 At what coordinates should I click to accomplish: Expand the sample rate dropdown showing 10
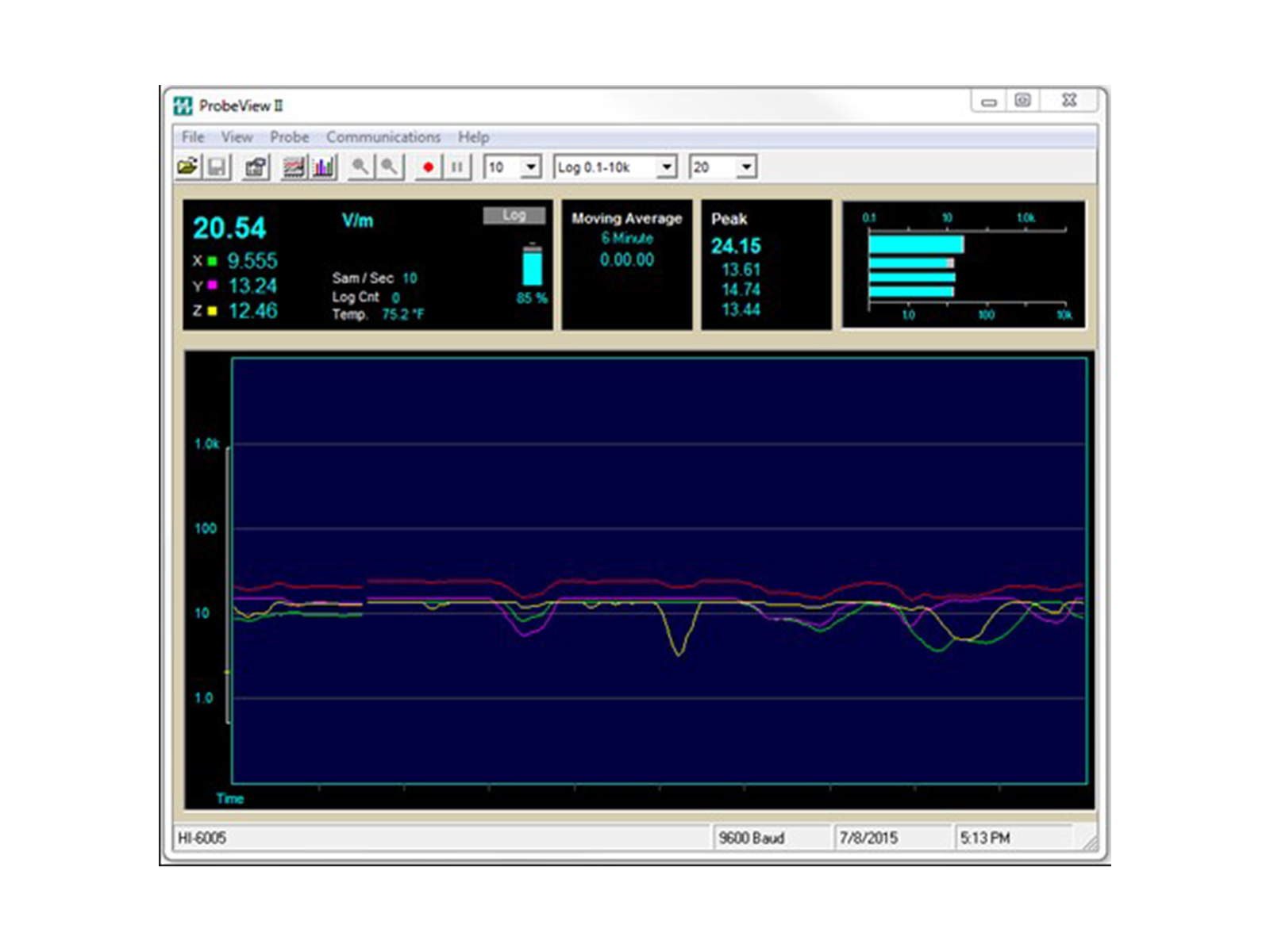pyautogui.click(x=531, y=167)
